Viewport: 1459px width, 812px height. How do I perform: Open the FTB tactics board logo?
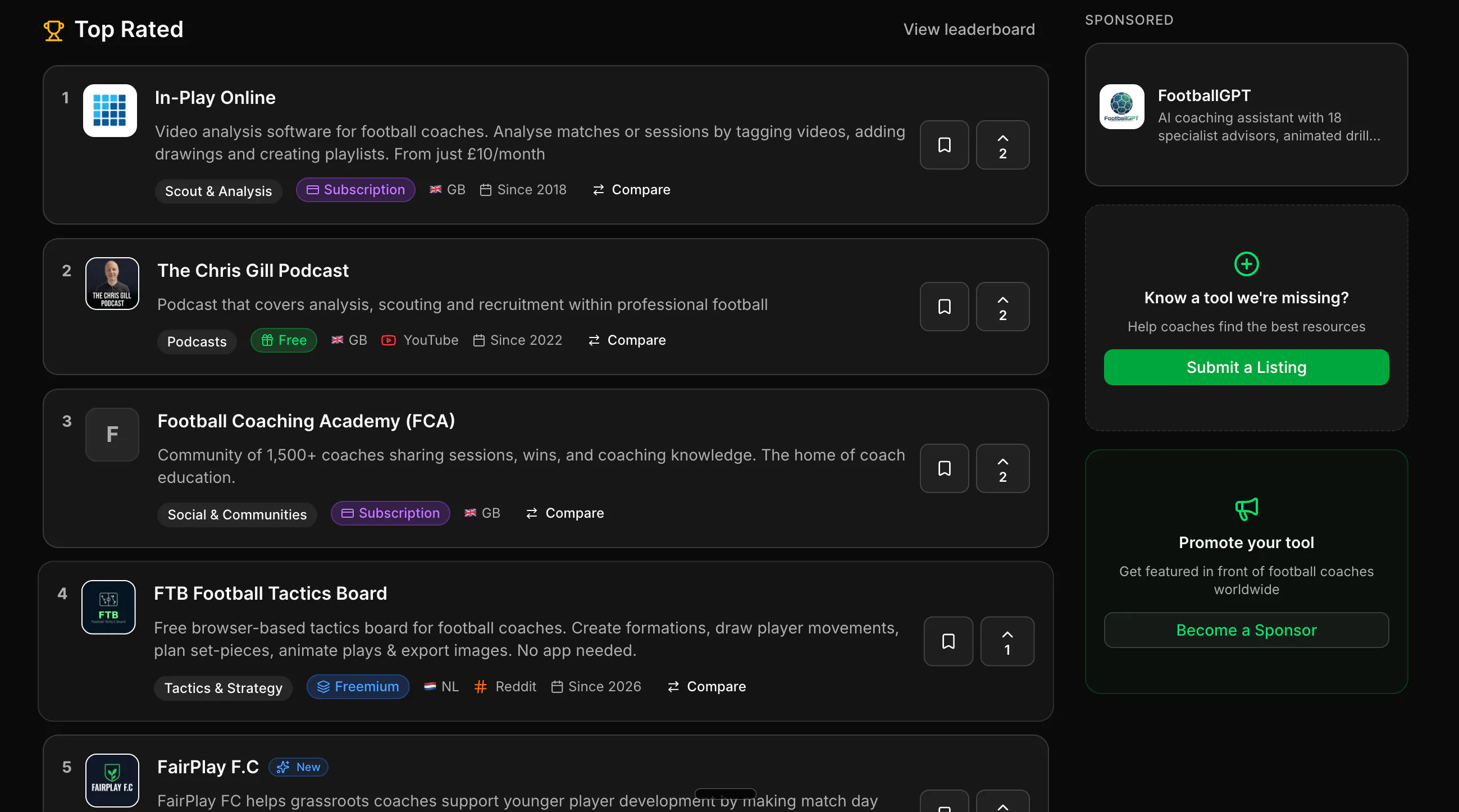pyautogui.click(x=108, y=607)
